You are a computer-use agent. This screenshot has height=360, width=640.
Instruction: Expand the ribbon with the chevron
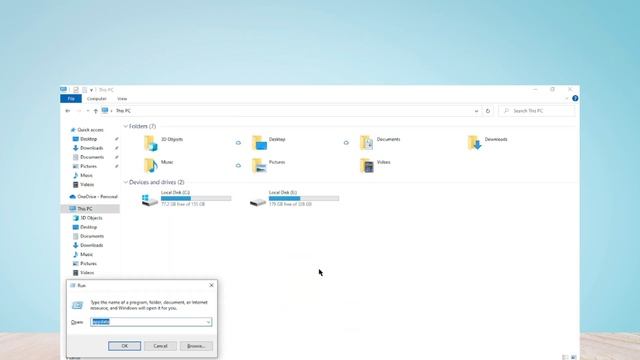point(567,98)
